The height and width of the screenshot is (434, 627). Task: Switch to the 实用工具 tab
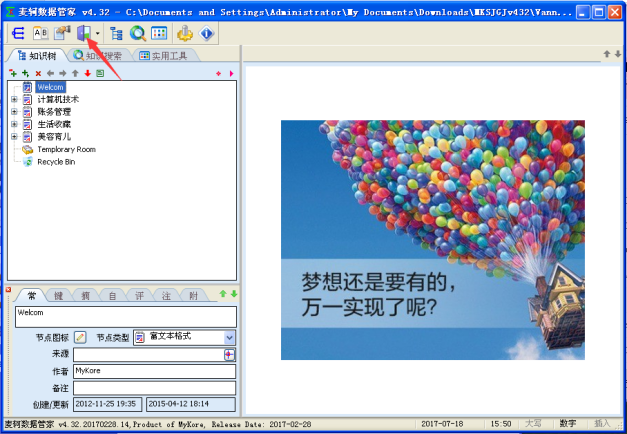coord(164,56)
